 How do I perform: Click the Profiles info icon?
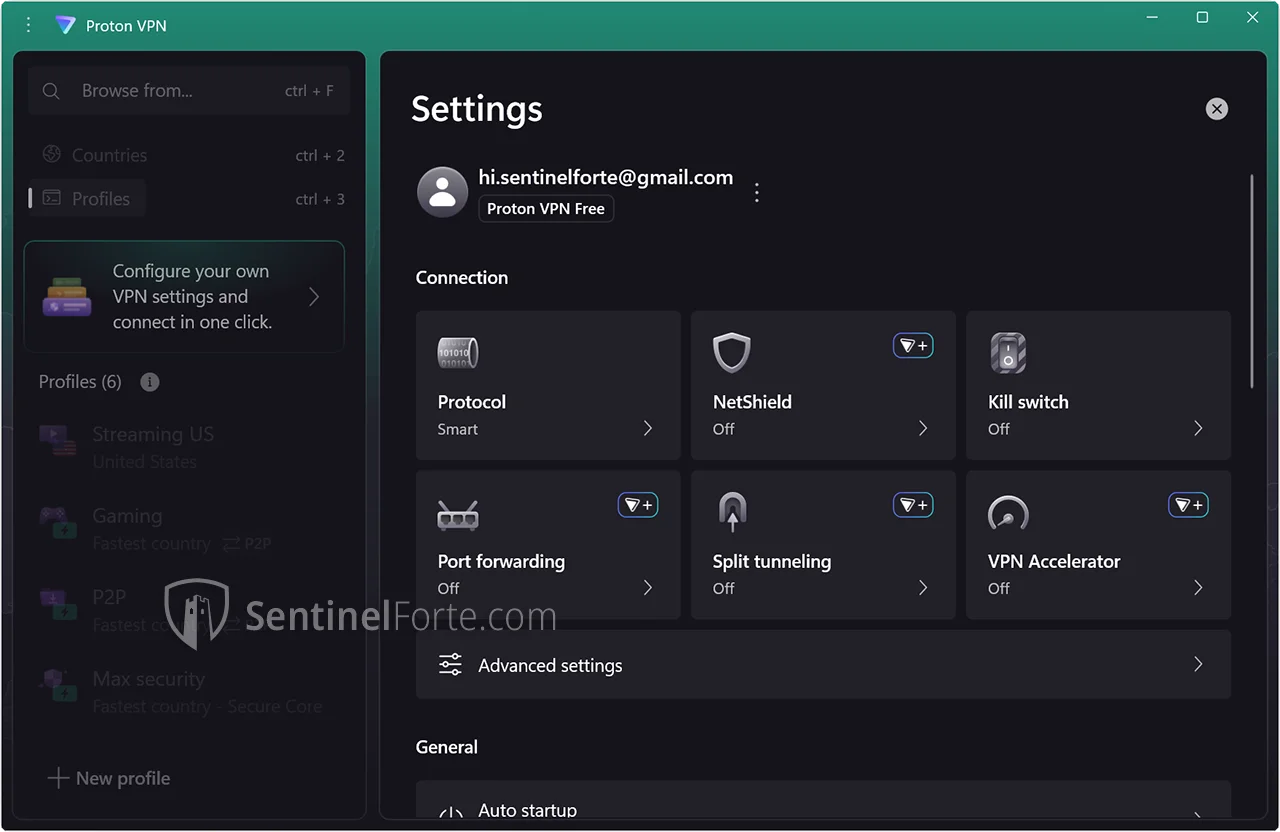[x=150, y=382]
